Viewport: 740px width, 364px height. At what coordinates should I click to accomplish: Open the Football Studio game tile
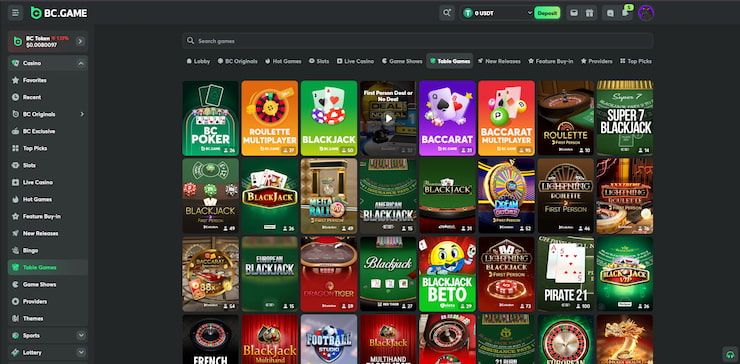tap(329, 339)
